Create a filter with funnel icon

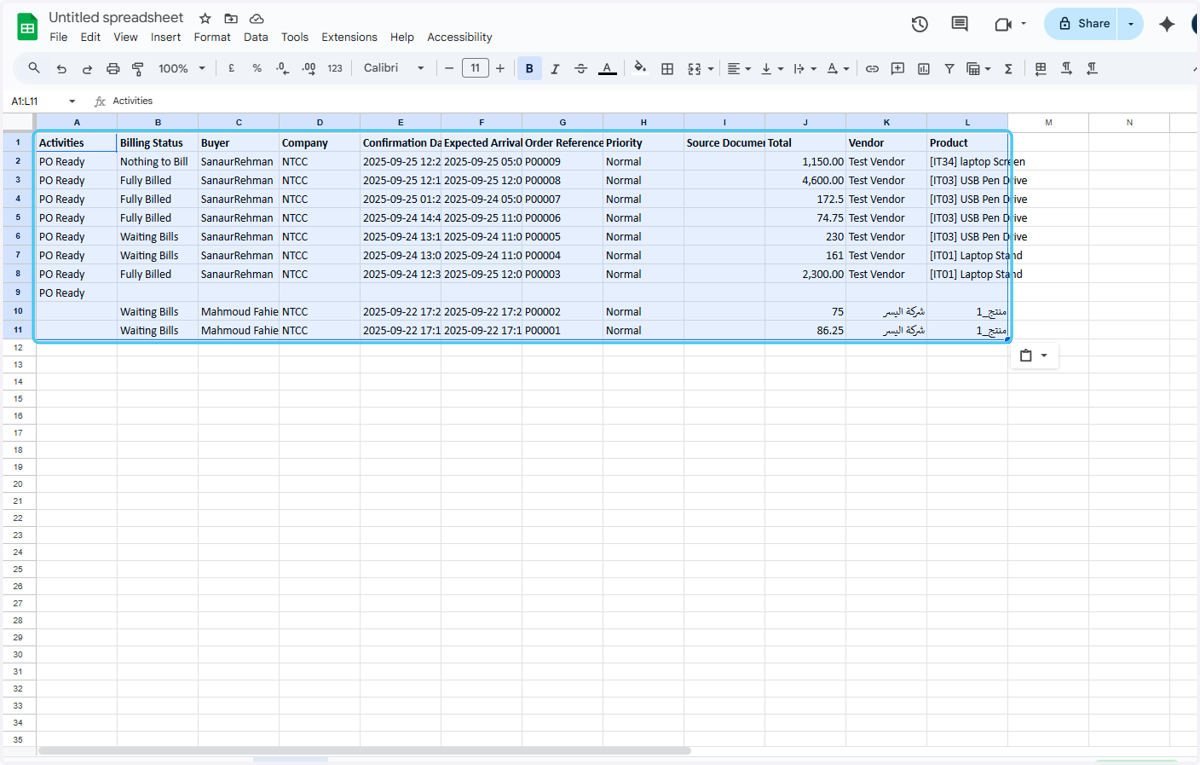tap(949, 69)
